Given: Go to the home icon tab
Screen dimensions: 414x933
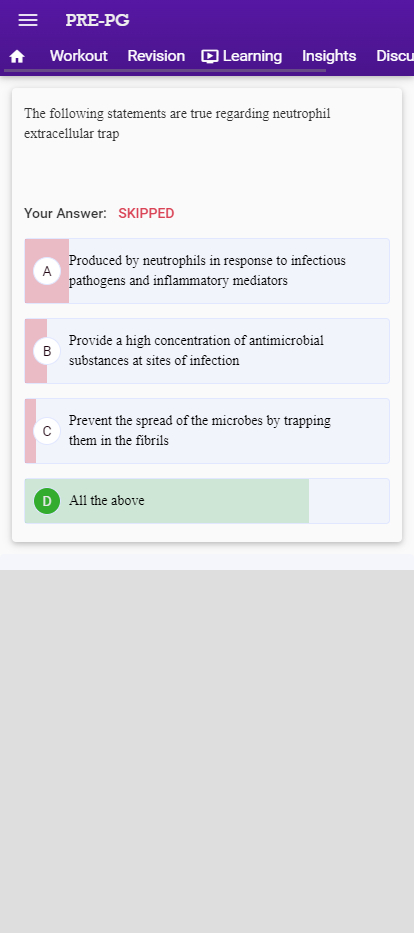Looking at the screenshot, I should (17, 57).
